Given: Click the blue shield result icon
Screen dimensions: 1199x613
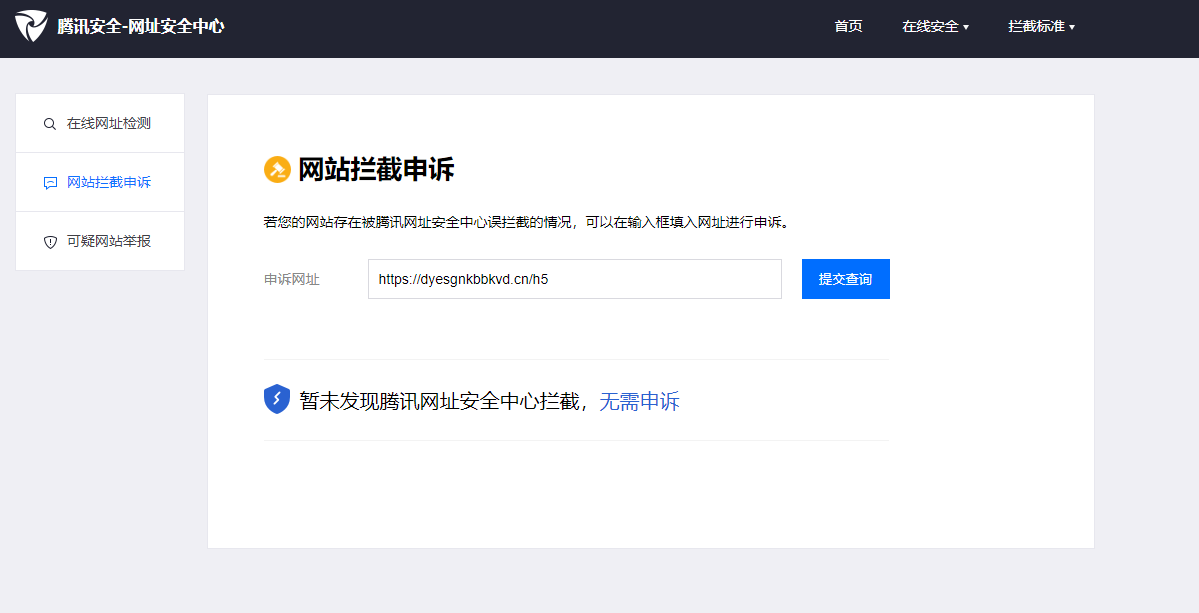Looking at the screenshot, I should coord(277,399).
